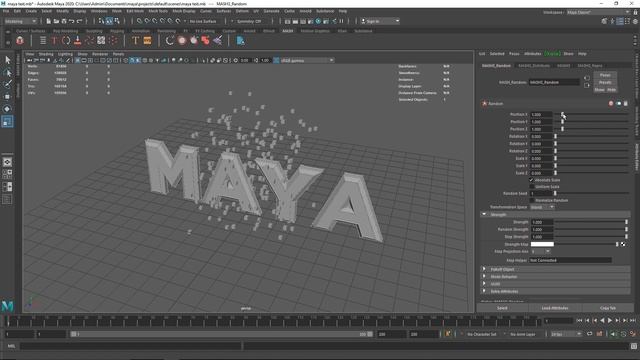Click the Random Seed slider
The height and width of the screenshot is (360, 640).
click(591, 193)
